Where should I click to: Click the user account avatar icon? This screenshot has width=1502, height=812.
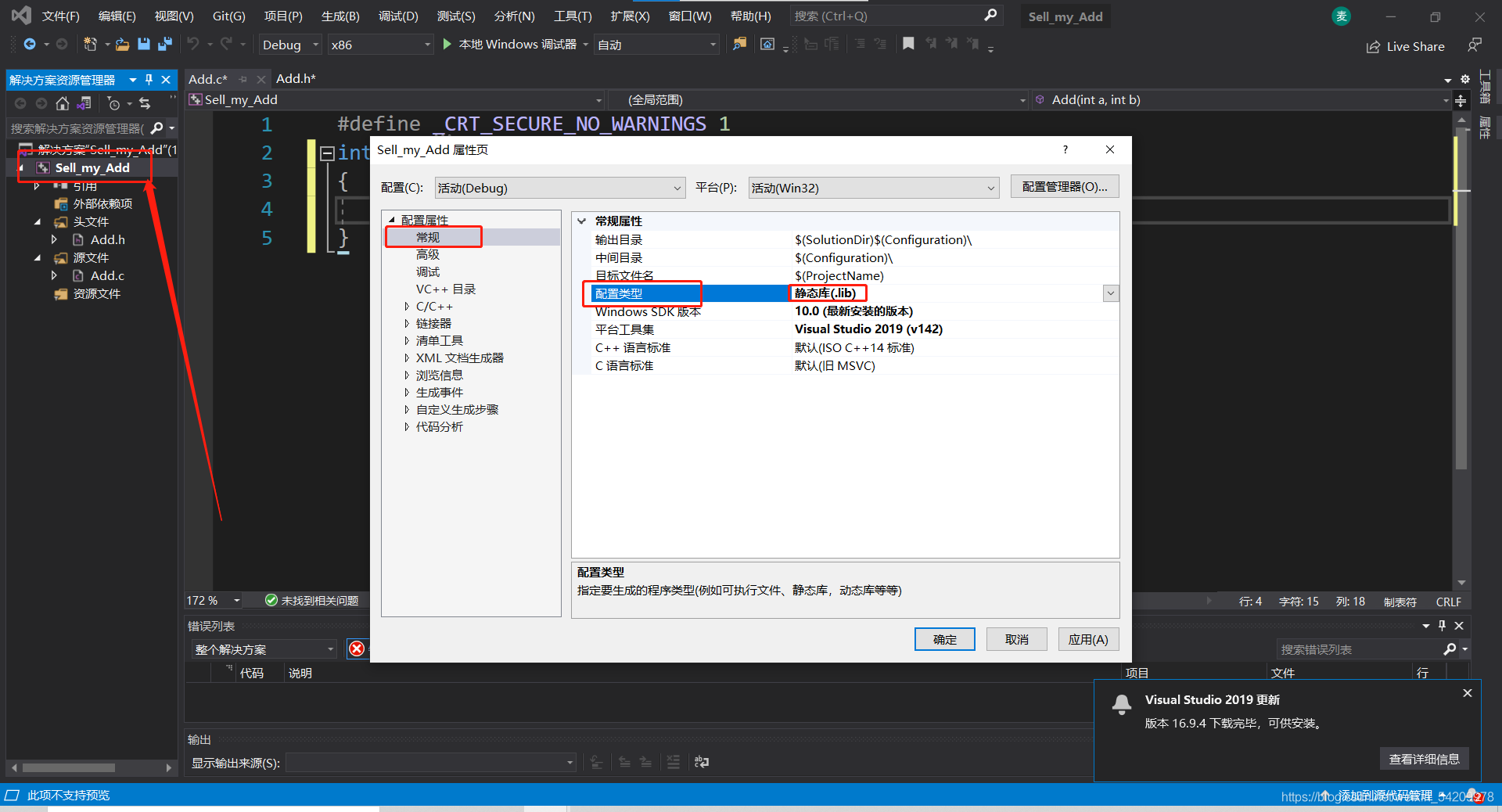click(x=1342, y=16)
